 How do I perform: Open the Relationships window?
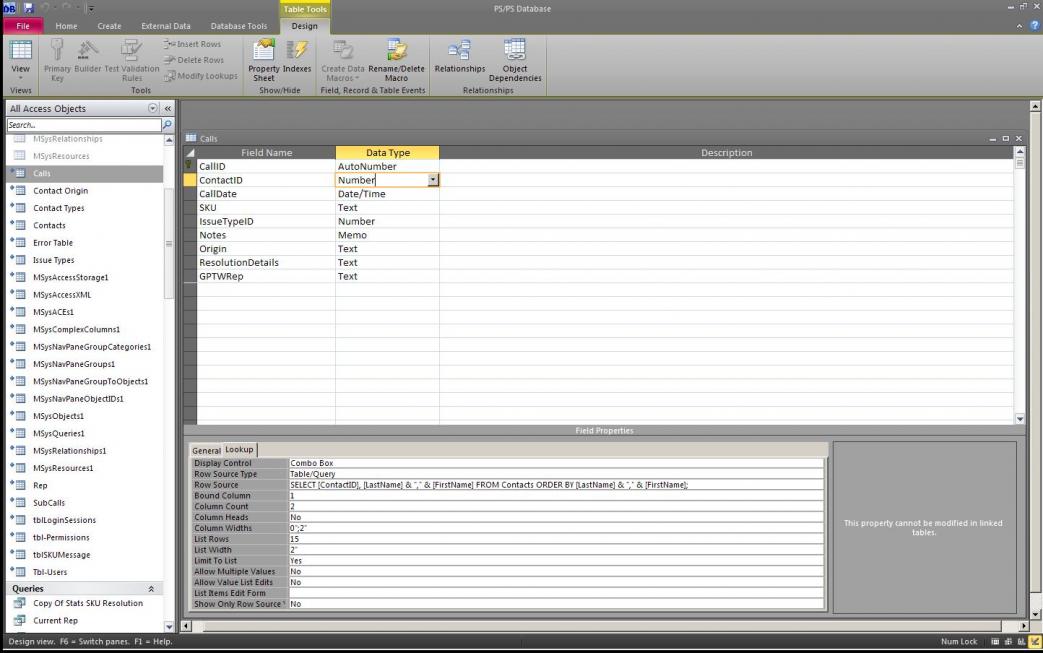click(460, 57)
